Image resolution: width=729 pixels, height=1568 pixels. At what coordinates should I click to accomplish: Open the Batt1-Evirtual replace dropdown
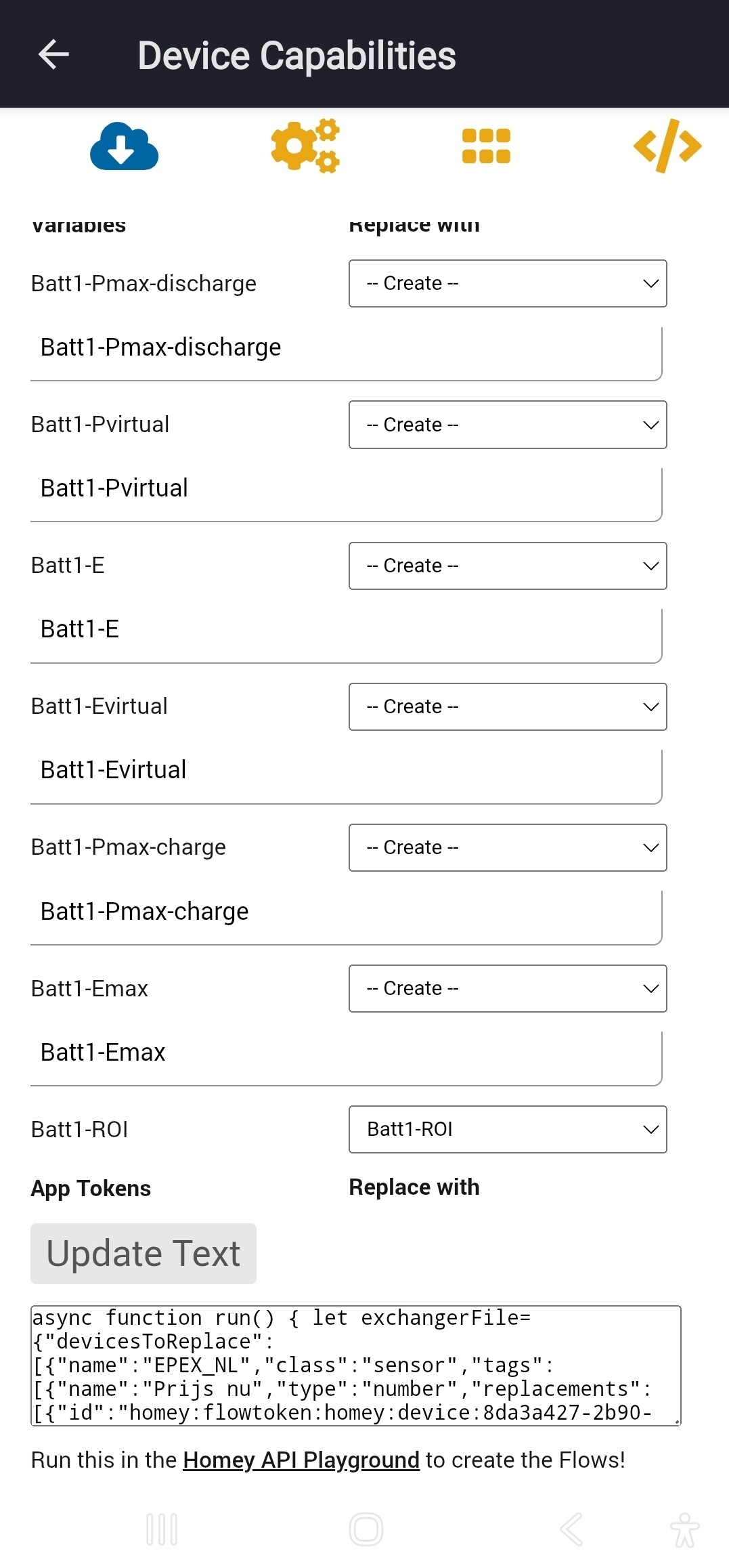pyautogui.click(x=508, y=706)
